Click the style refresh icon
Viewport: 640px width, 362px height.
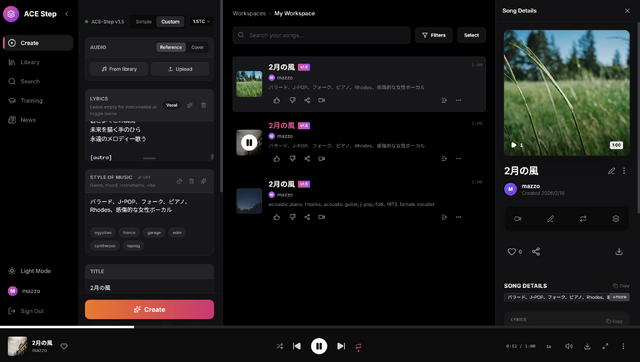[179, 181]
